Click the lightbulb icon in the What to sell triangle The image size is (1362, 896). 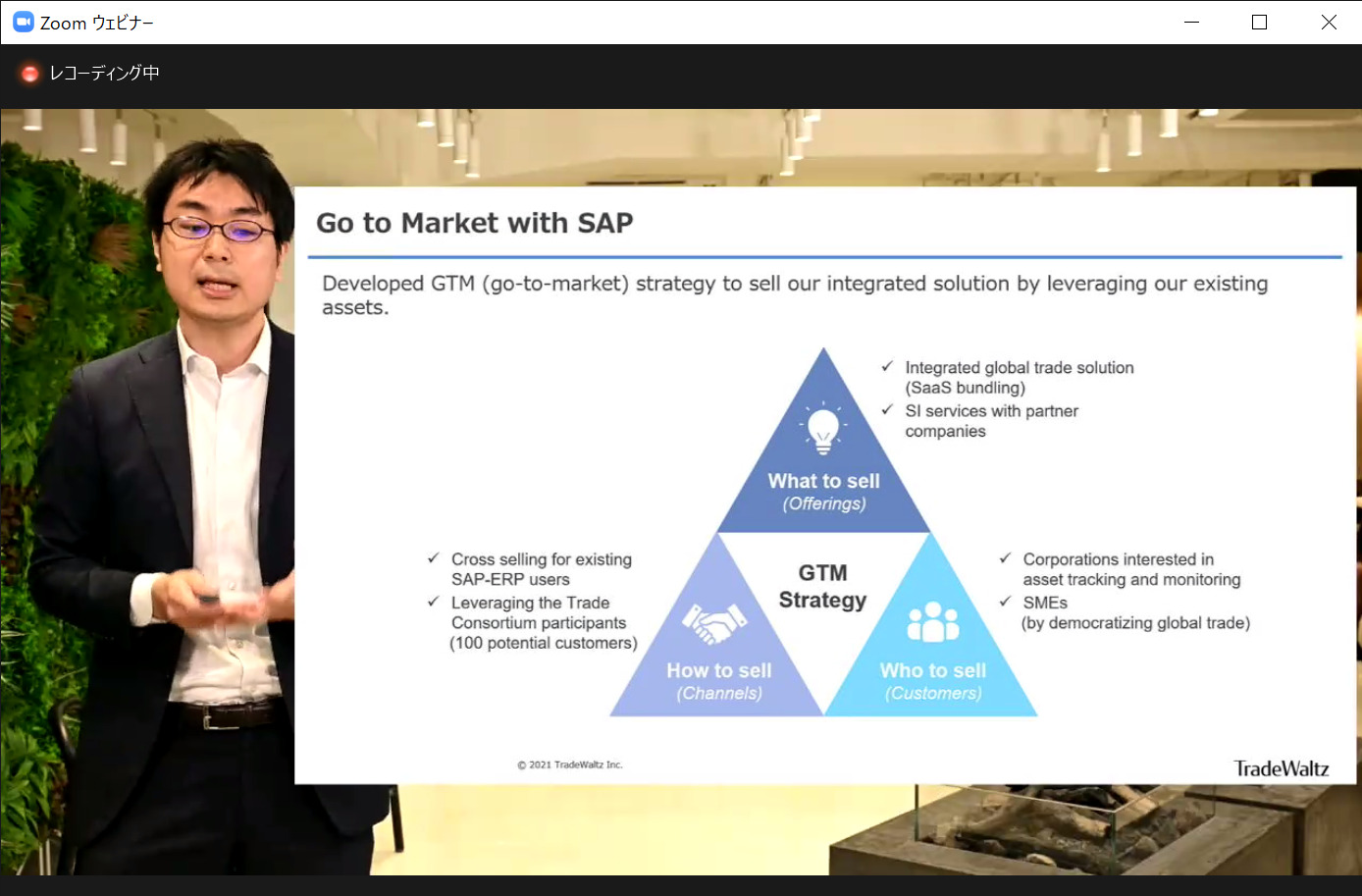(823, 429)
